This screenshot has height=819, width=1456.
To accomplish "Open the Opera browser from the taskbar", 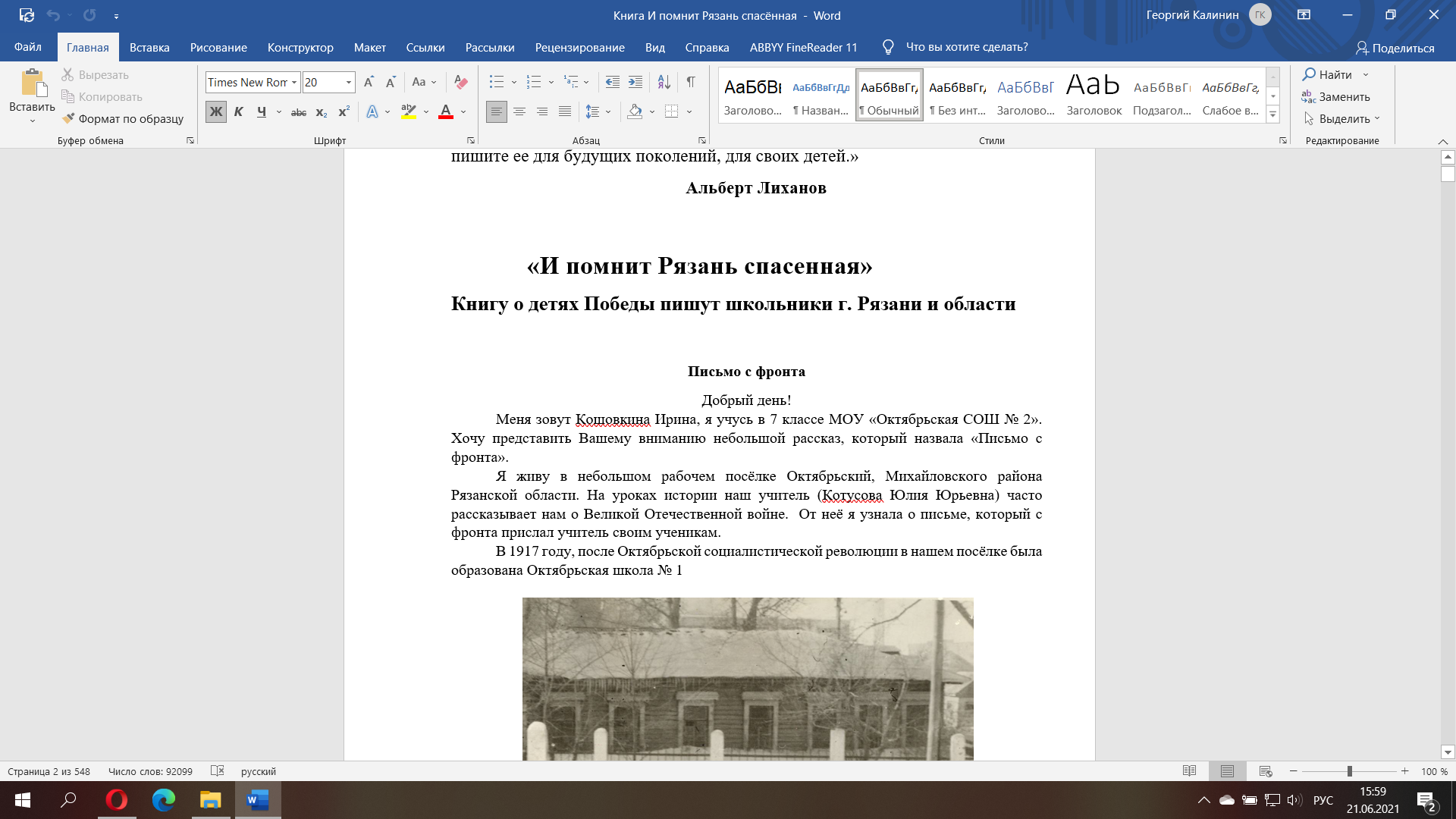I will pyautogui.click(x=116, y=800).
